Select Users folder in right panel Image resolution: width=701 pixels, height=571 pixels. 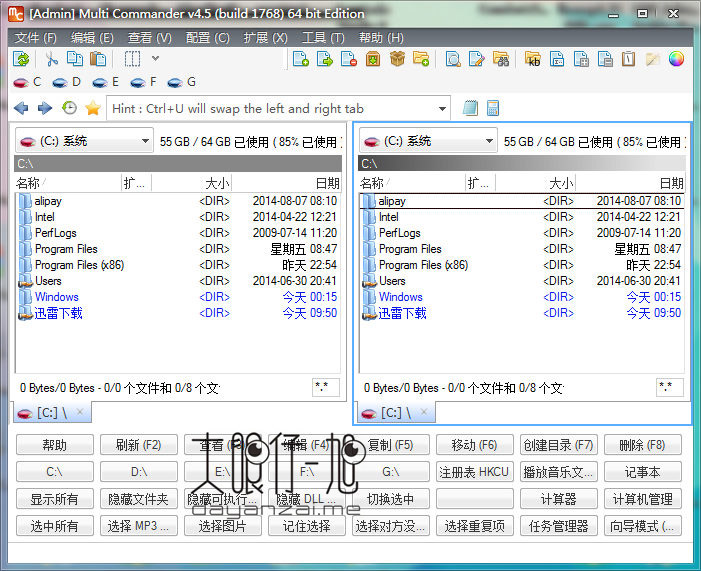click(x=522, y=281)
